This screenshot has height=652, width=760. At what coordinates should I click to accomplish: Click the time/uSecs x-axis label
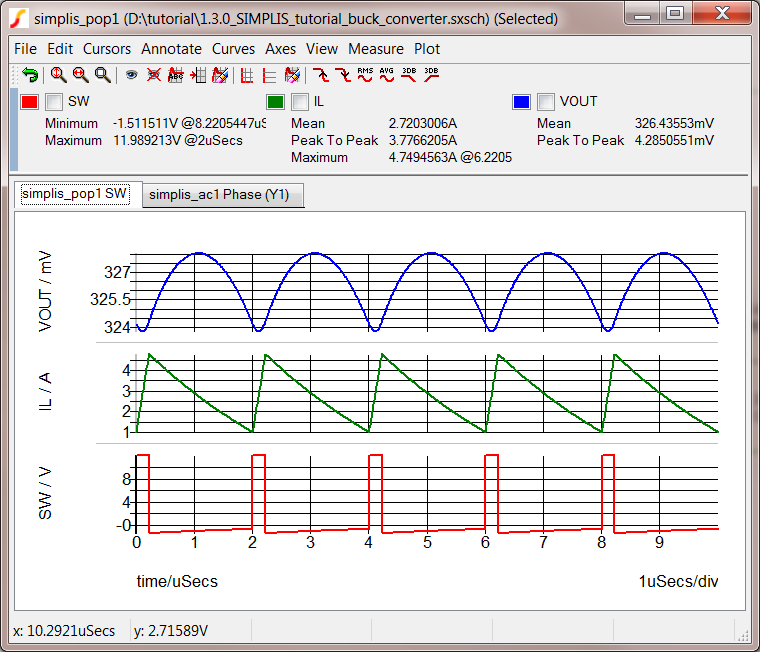(177, 581)
